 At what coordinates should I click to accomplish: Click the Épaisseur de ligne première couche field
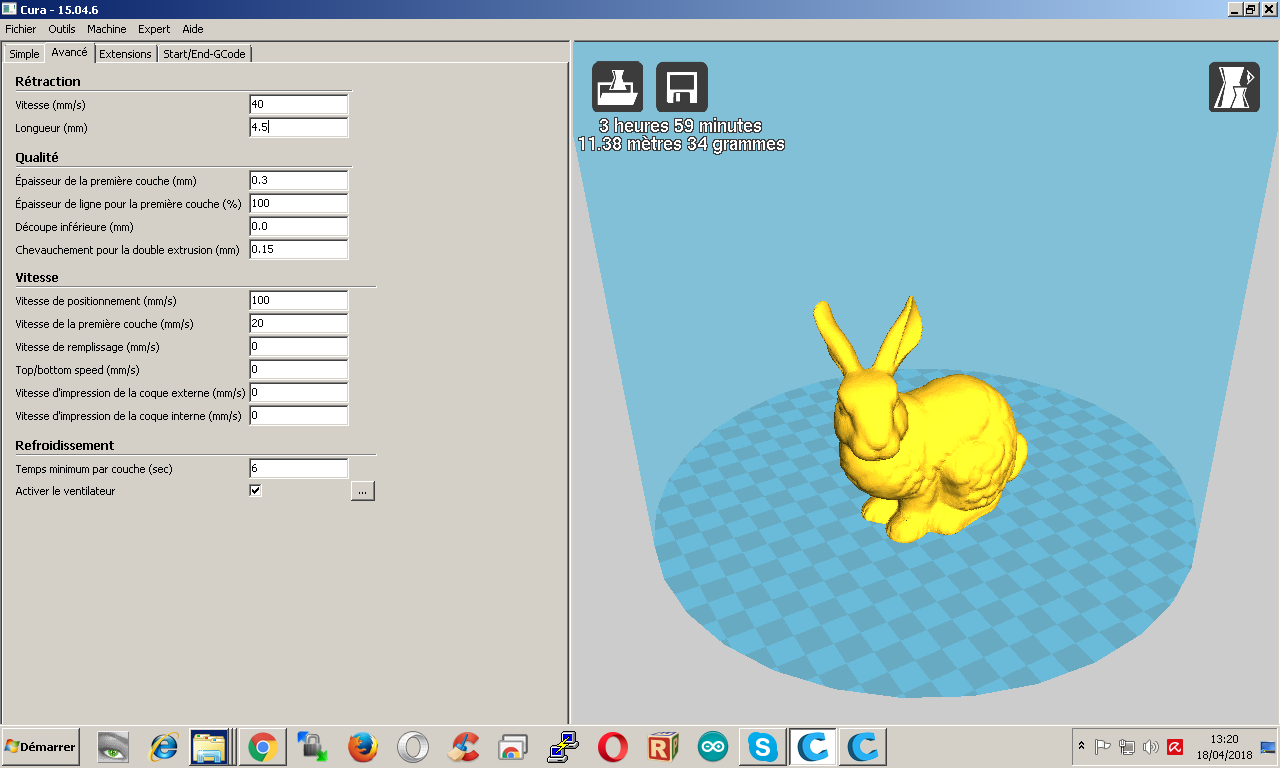(x=299, y=203)
